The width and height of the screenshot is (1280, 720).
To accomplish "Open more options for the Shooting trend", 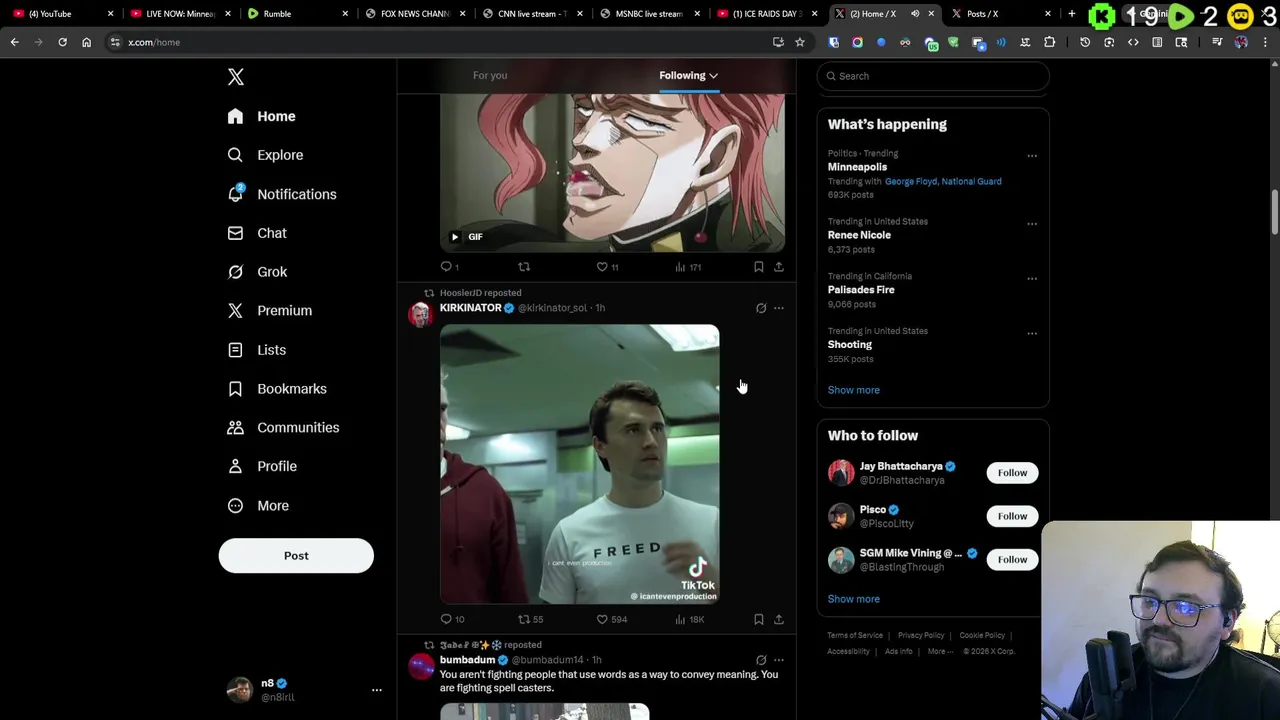I will pos(1032,334).
